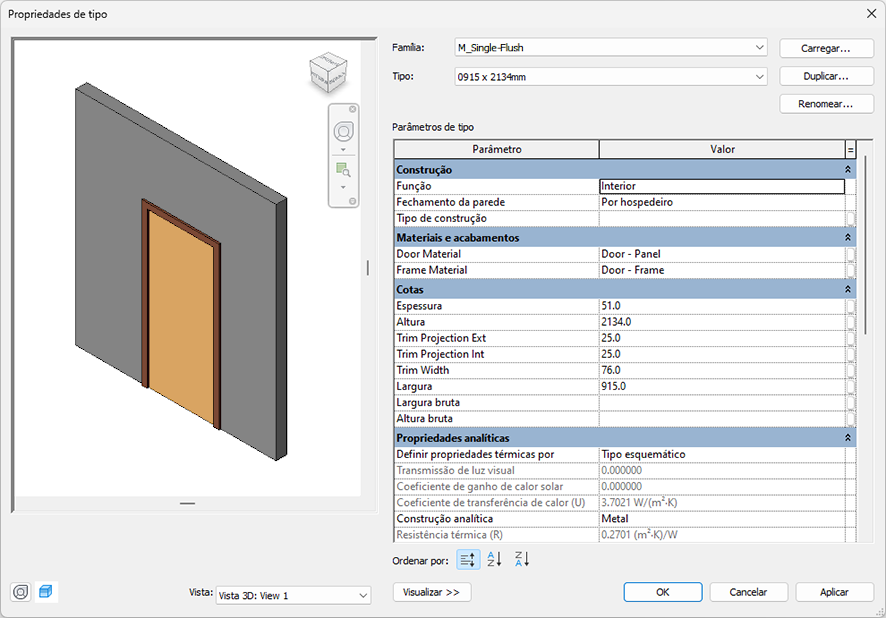Image resolution: width=886 pixels, height=618 pixels.
Task: Click the Tipo de construção value cell
Action: [x=722, y=218]
